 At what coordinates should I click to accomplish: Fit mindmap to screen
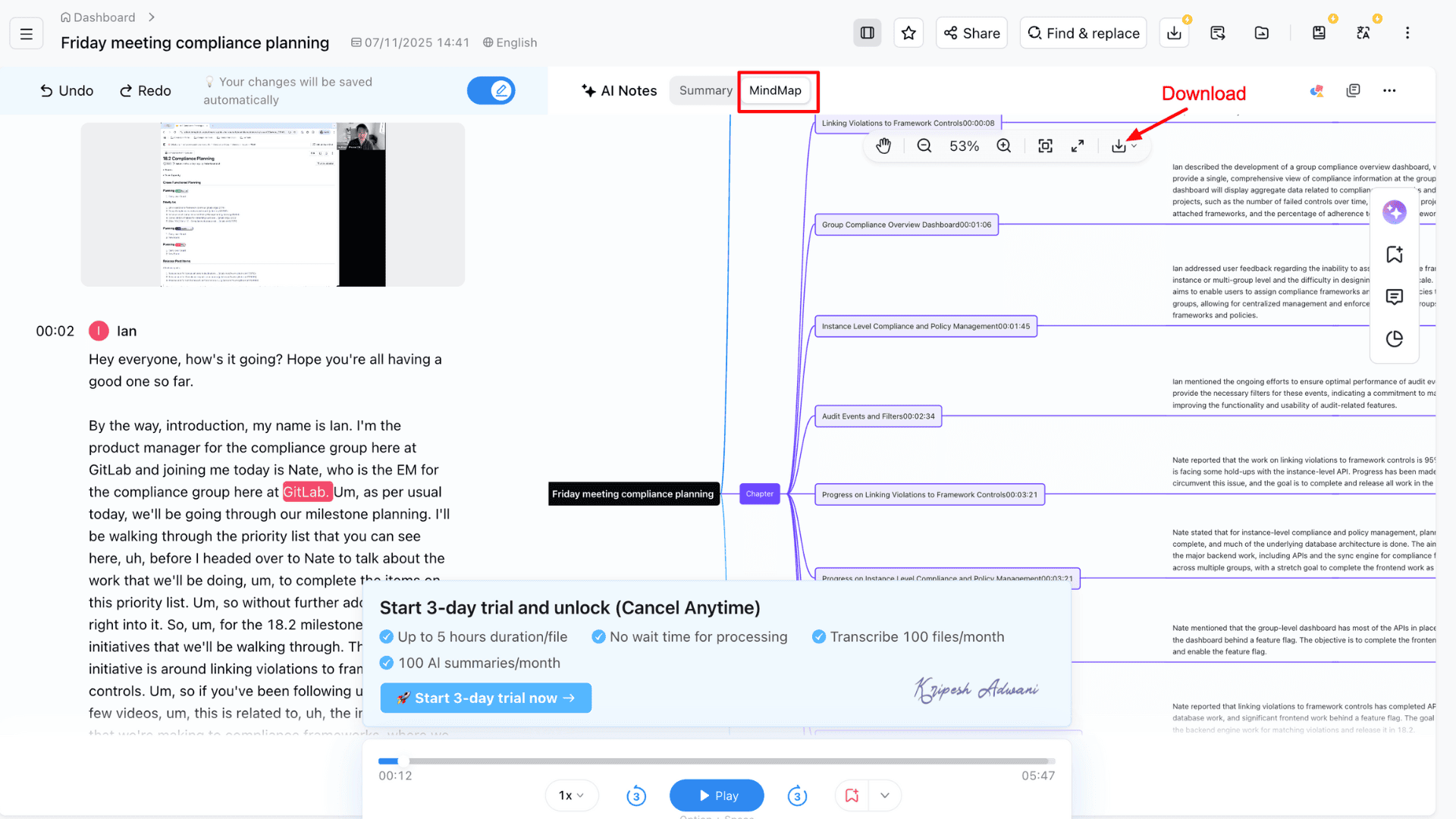coord(1045,146)
